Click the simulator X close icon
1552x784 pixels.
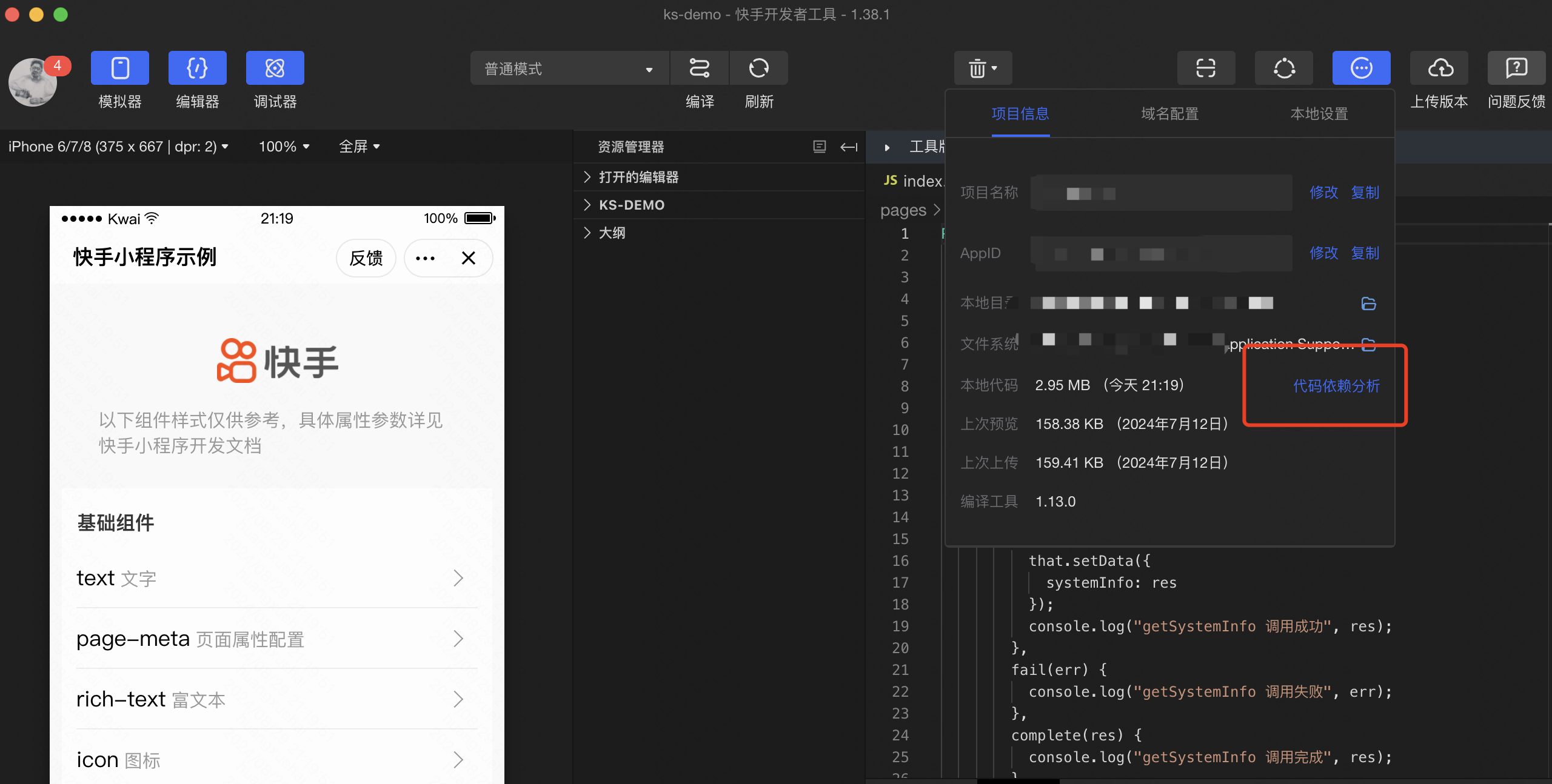pyautogui.click(x=468, y=258)
